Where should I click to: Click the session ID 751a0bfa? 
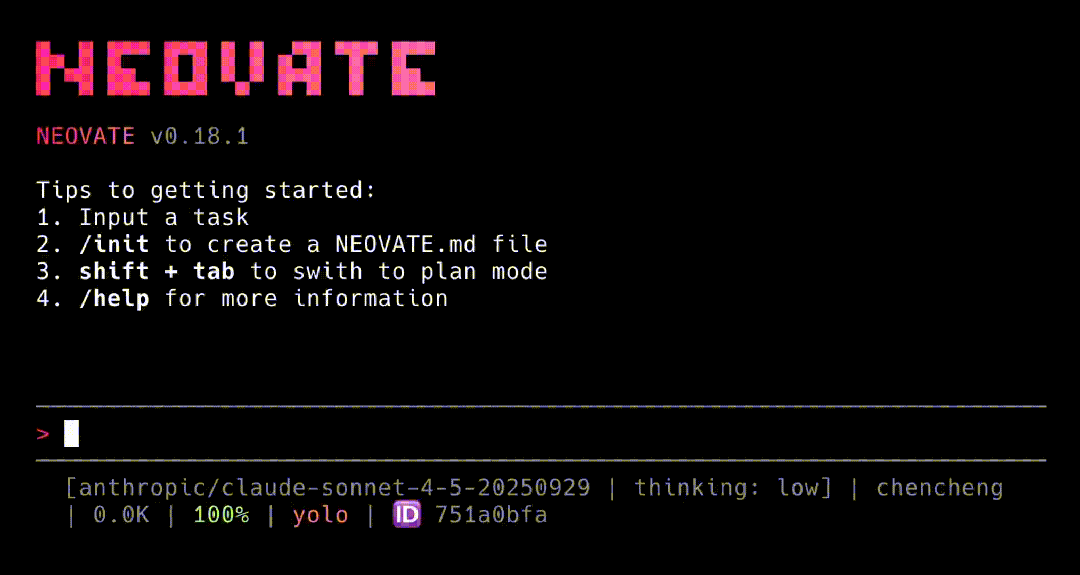[x=491, y=515]
